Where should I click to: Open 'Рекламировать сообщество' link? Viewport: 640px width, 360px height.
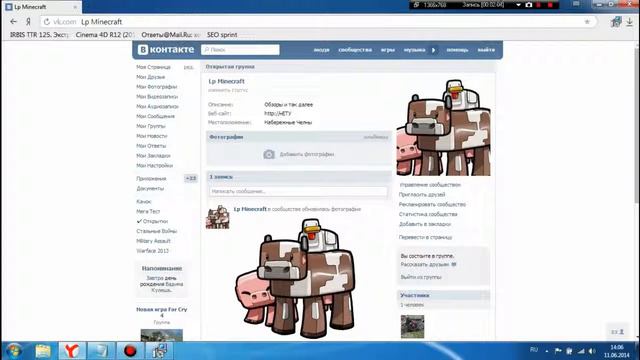point(432,204)
